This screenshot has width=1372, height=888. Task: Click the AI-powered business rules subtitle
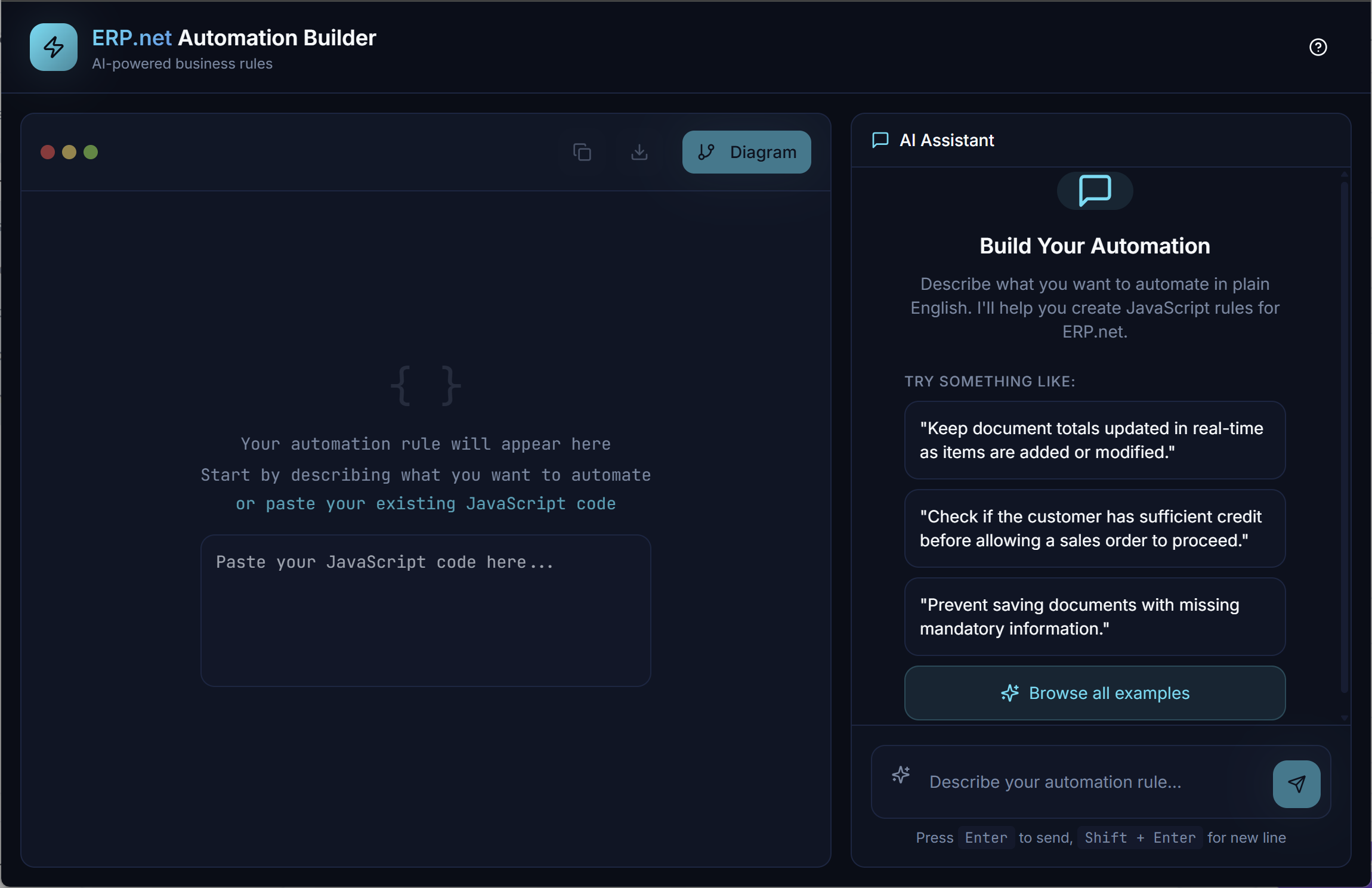click(183, 64)
